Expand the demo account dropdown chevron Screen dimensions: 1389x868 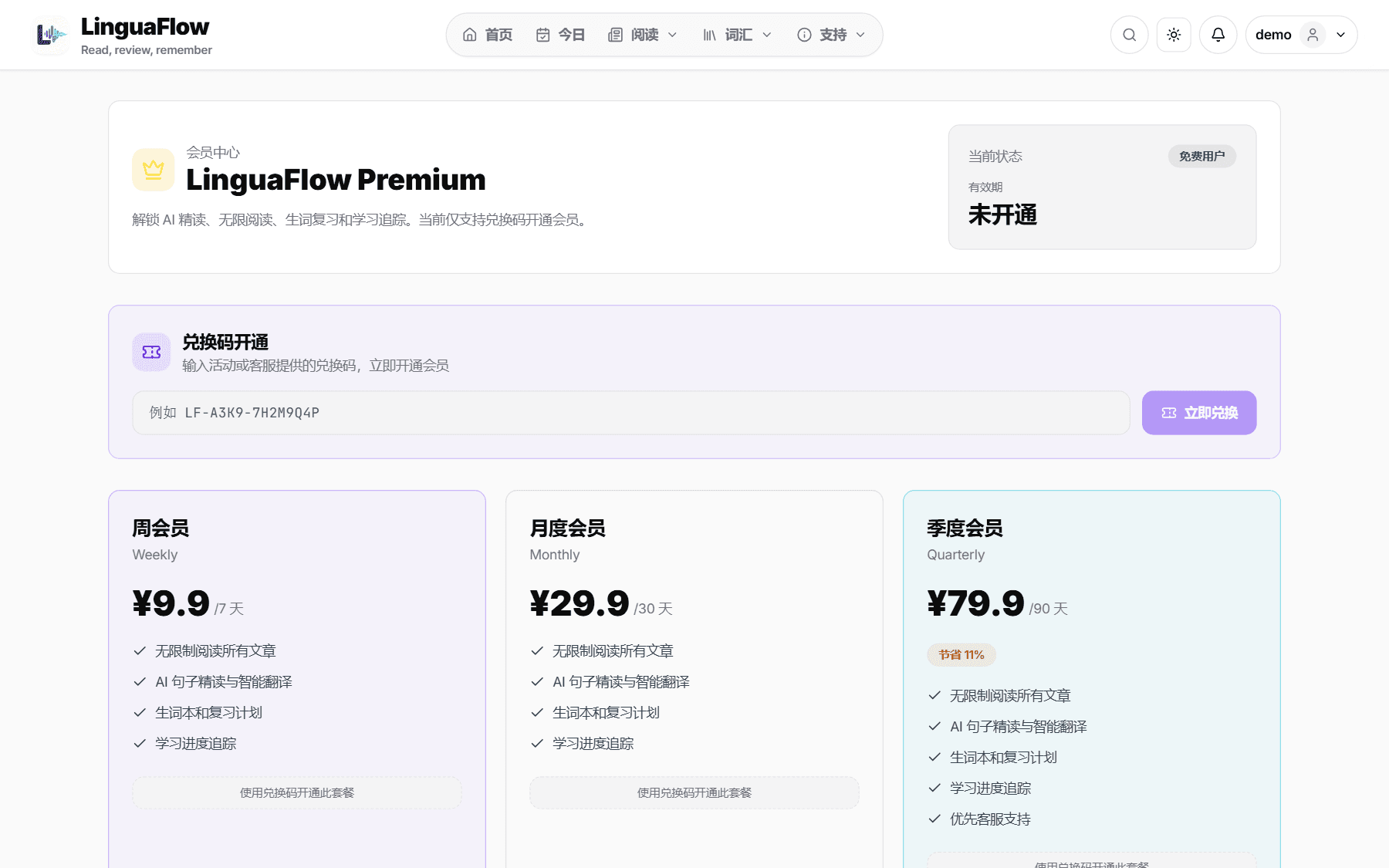[x=1341, y=35]
